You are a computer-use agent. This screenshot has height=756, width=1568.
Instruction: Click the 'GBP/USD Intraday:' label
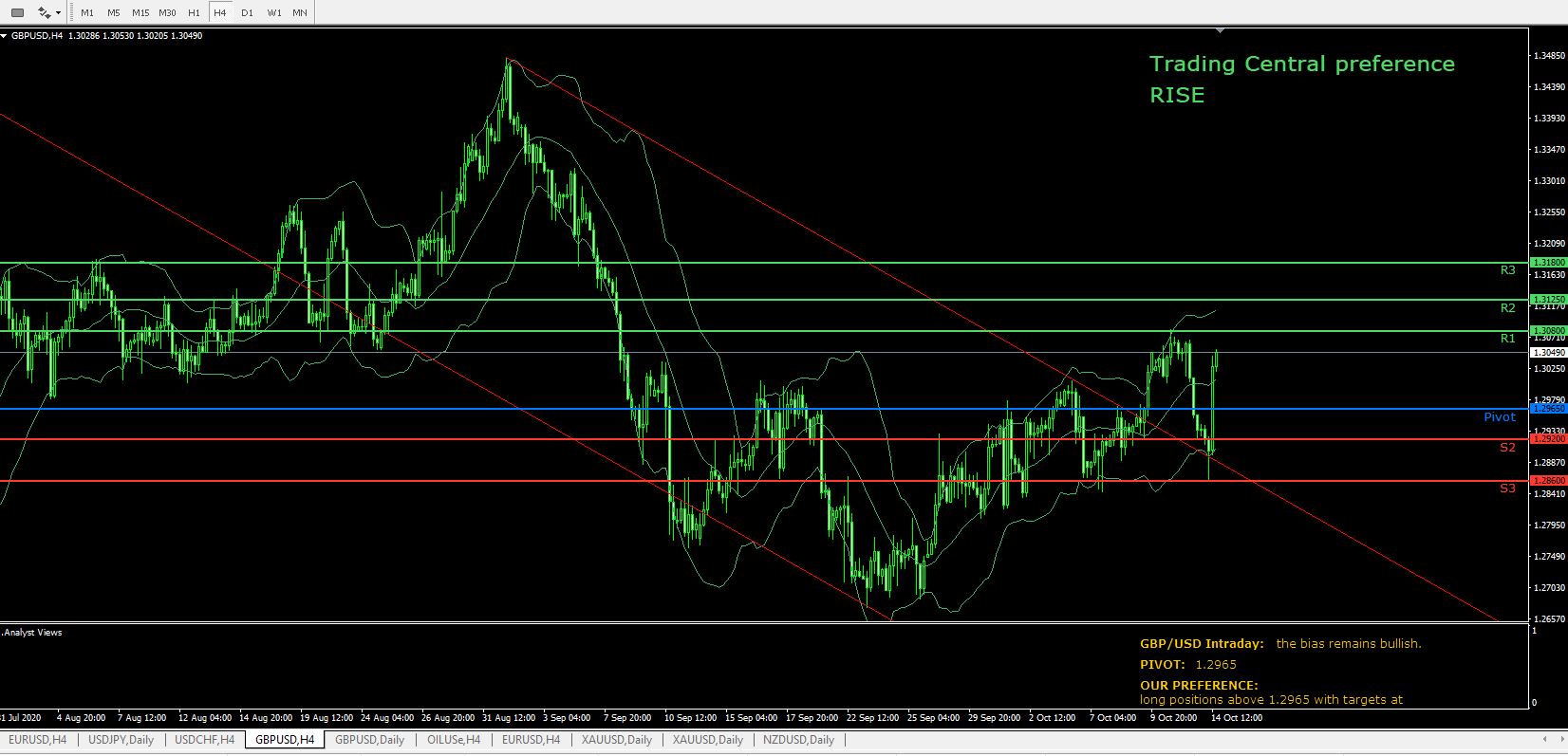(1202, 644)
